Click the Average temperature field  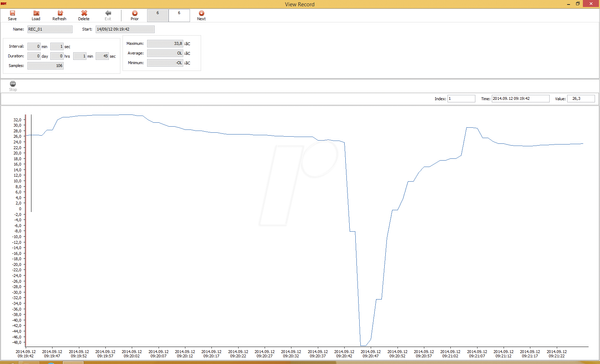coord(165,53)
